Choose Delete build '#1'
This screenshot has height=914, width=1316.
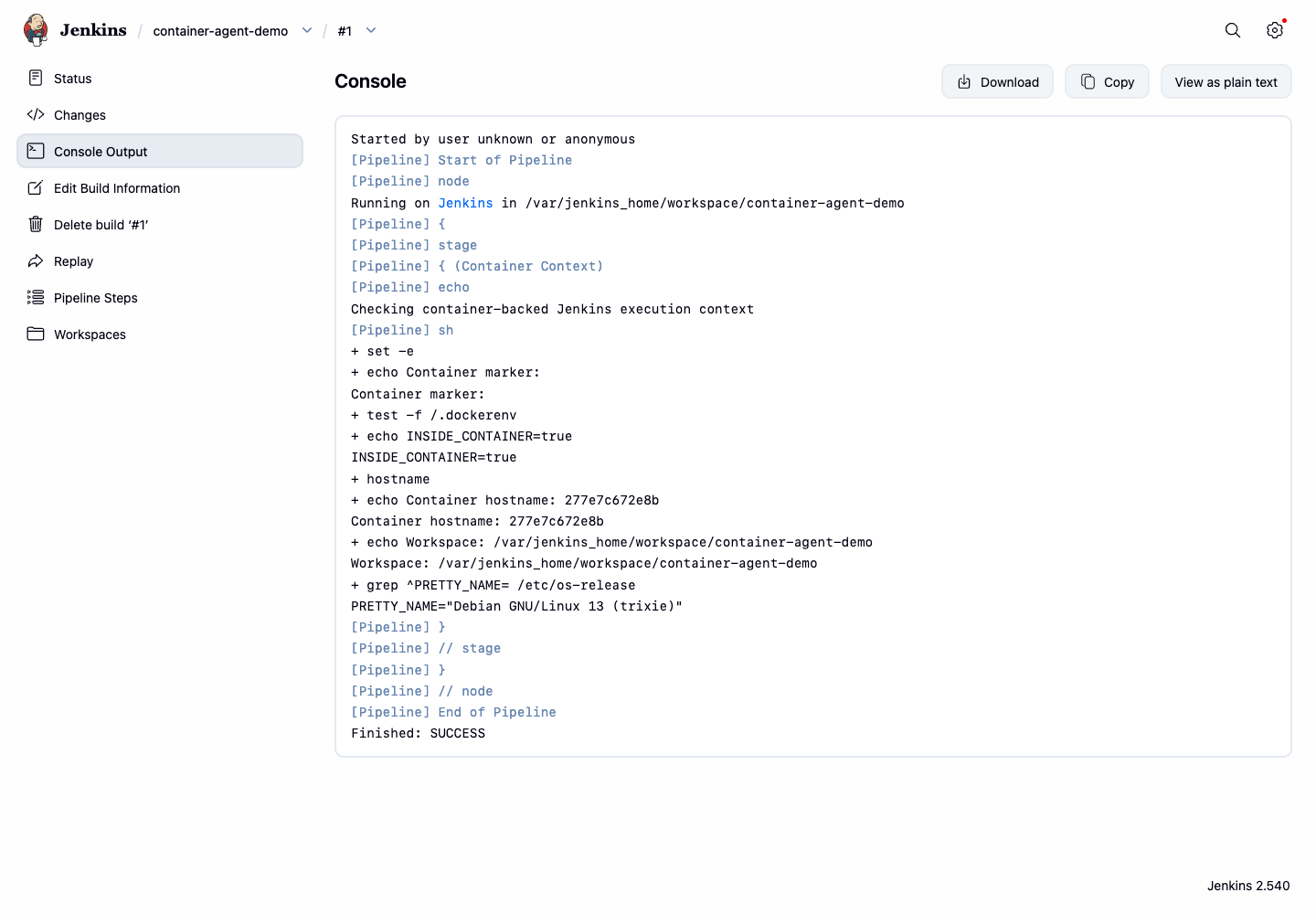160,225
